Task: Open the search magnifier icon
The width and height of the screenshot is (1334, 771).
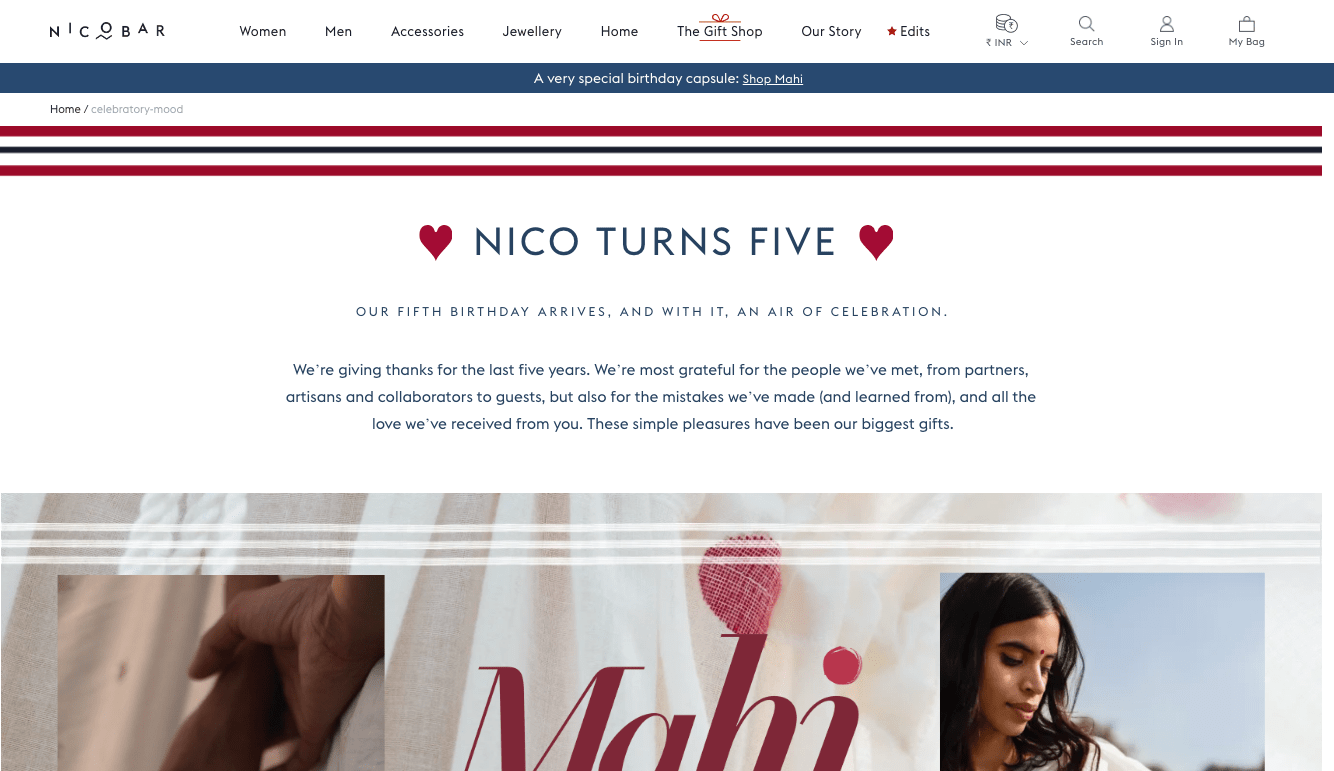Action: point(1086,24)
